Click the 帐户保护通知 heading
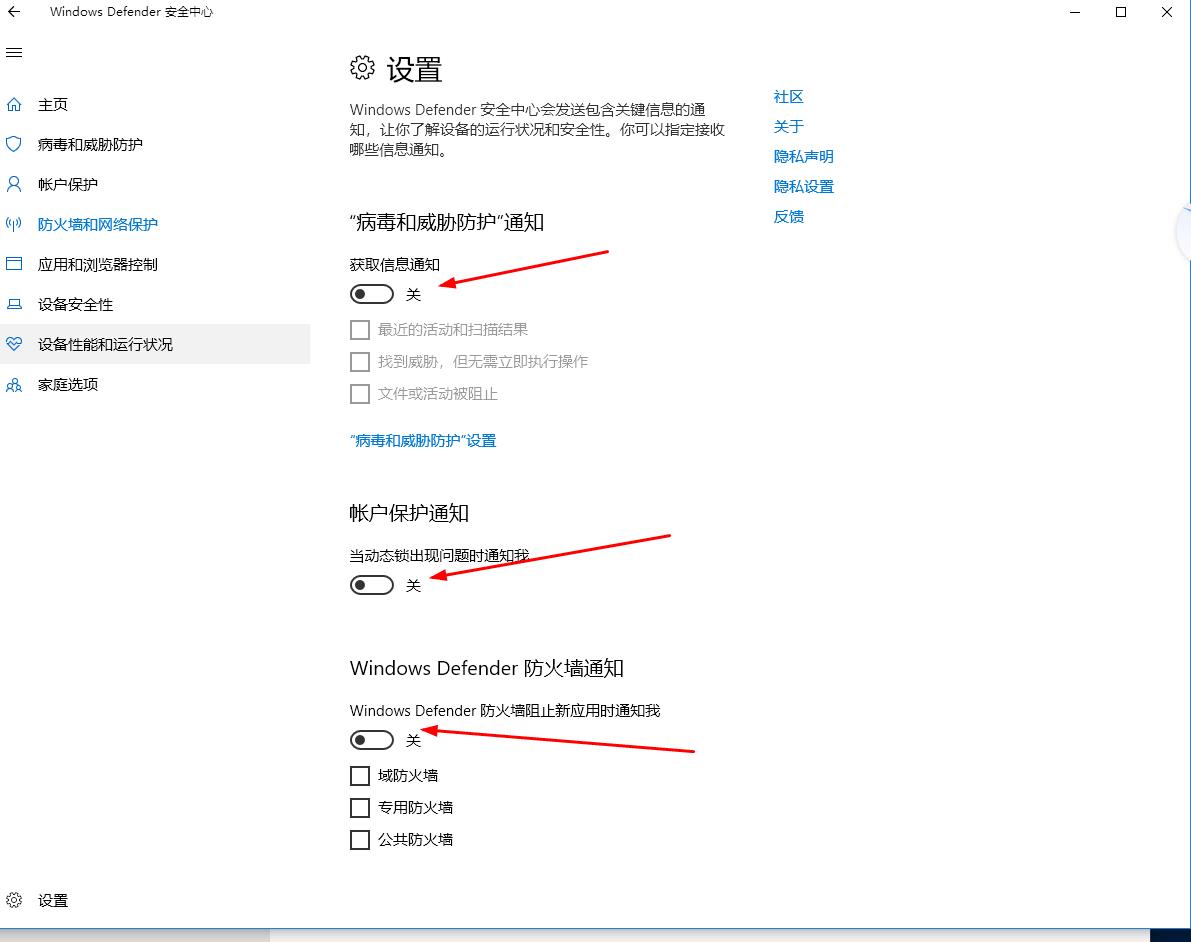This screenshot has width=1191, height=942. (409, 514)
